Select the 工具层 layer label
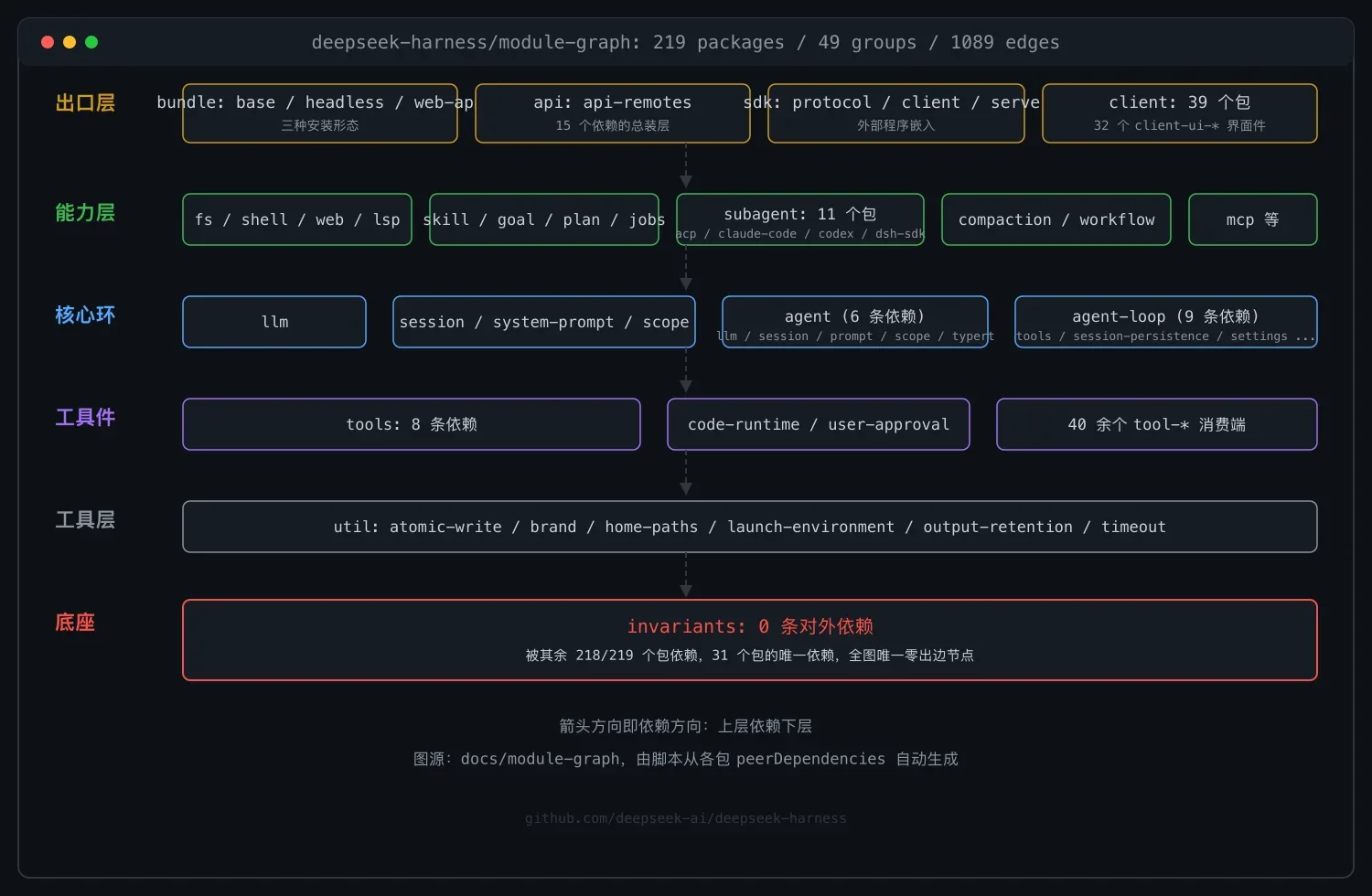1372x896 pixels. (85, 519)
